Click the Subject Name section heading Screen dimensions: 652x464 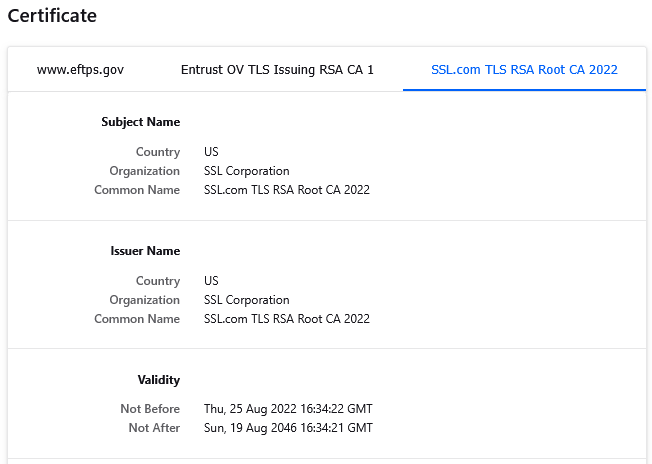click(x=141, y=122)
